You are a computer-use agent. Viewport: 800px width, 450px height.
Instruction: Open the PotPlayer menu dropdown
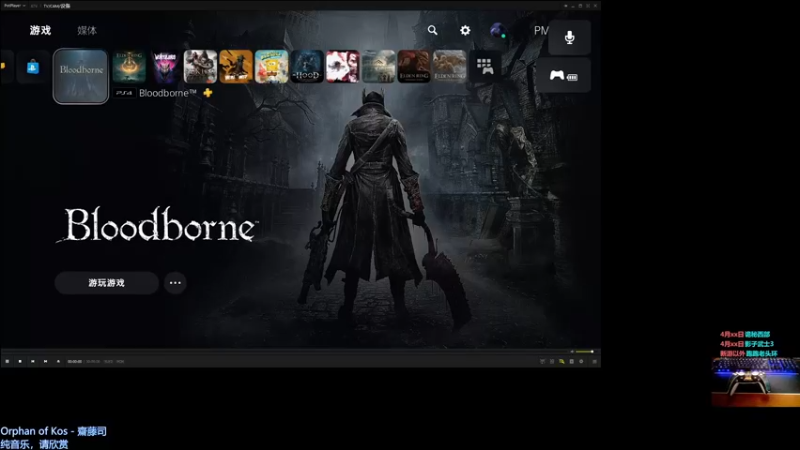pos(14,6)
